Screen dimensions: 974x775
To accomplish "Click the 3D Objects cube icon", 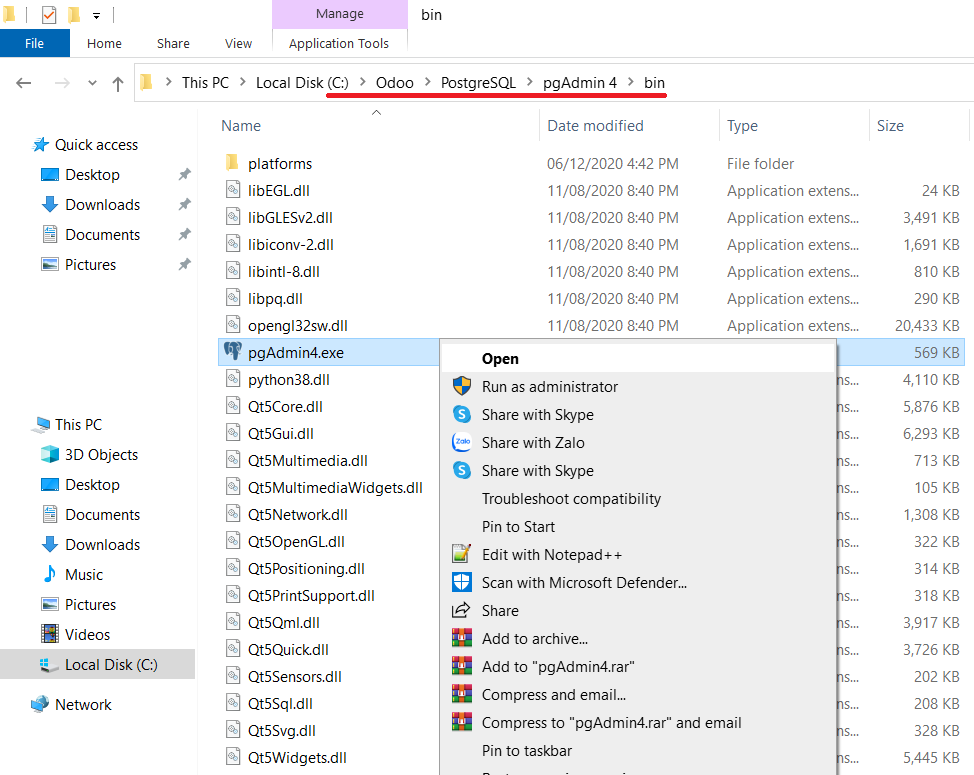I will (50, 455).
